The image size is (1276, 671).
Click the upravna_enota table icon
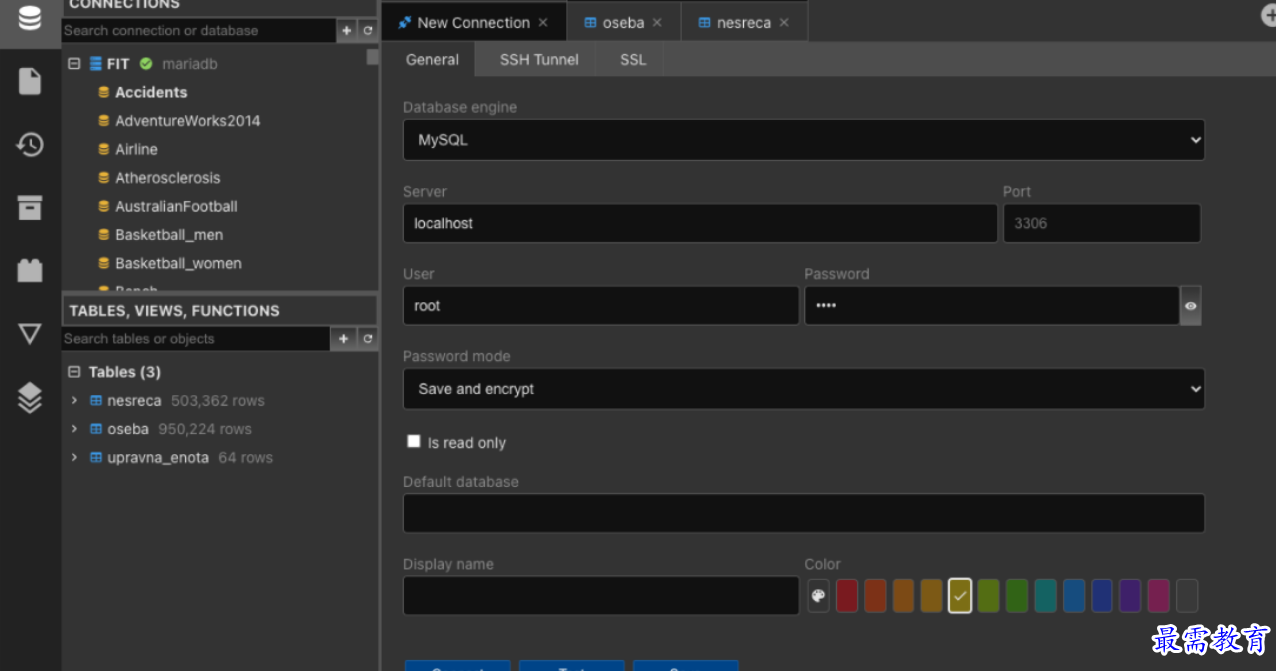click(x=96, y=457)
